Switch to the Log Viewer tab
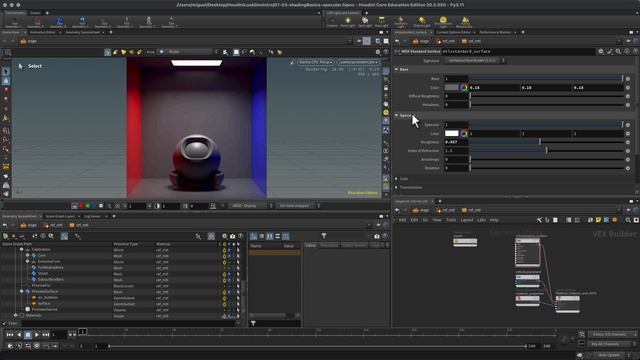This screenshot has width=640, height=360. [x=92, y=216]
